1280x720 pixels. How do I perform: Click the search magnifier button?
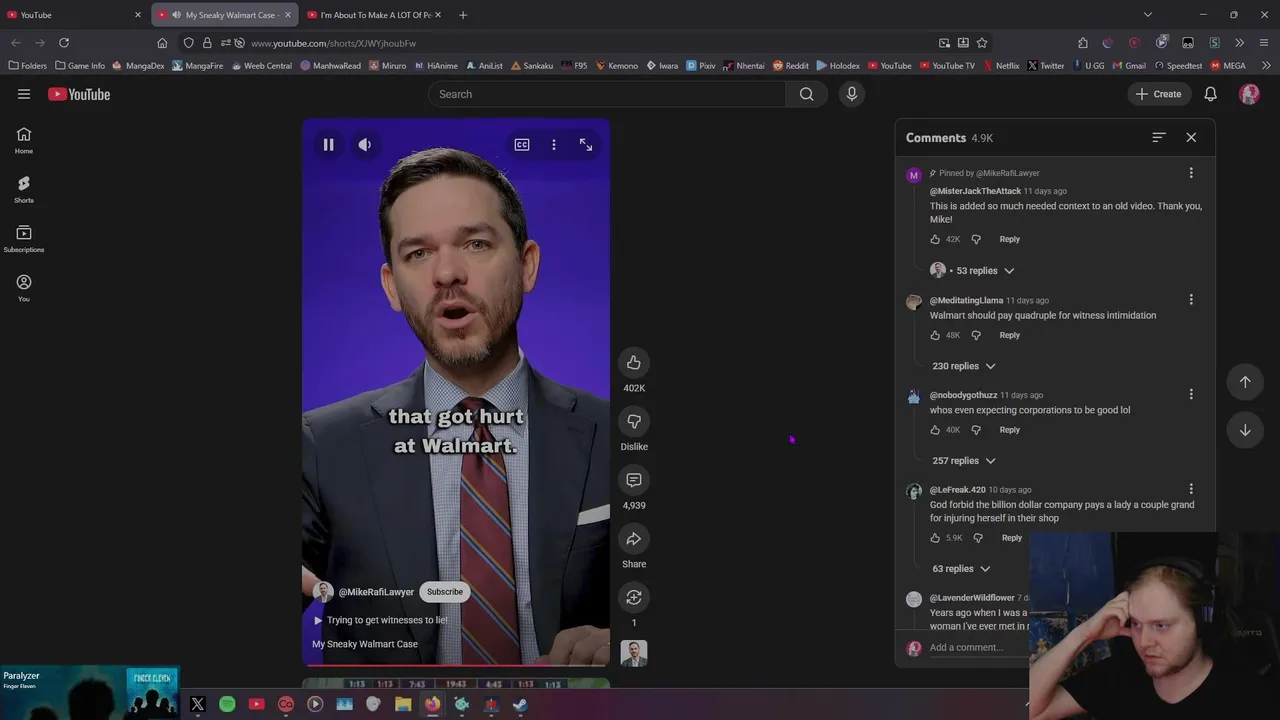click(807, 94)
